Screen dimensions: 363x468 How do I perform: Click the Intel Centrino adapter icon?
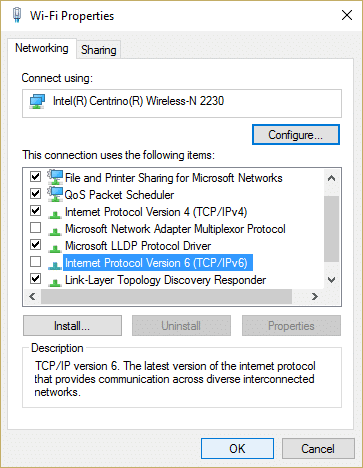pyautogui.click(x=37, y=101)
